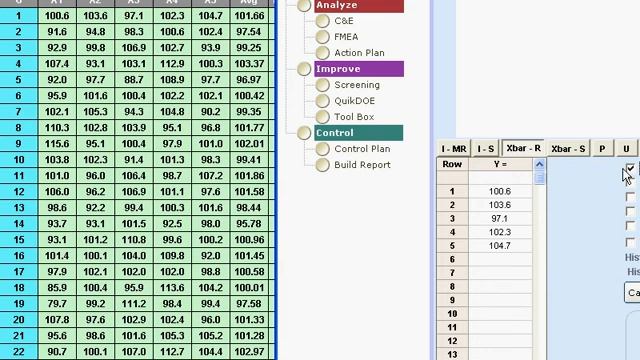The width and height of the screenshot is (640, 360).
Task: Open the Control phase header
Action: click(x=359, y=133)
